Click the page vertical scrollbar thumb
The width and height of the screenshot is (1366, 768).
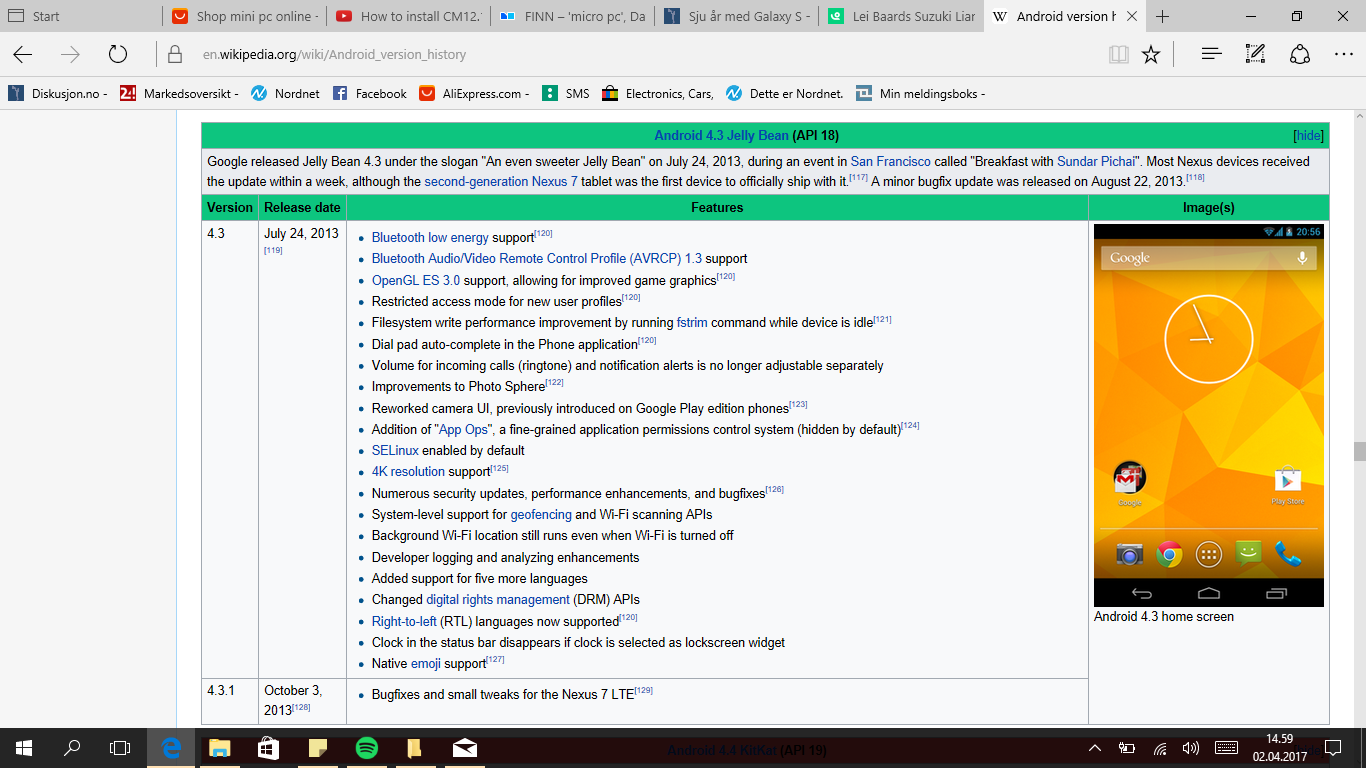[x=1359, y=451]
